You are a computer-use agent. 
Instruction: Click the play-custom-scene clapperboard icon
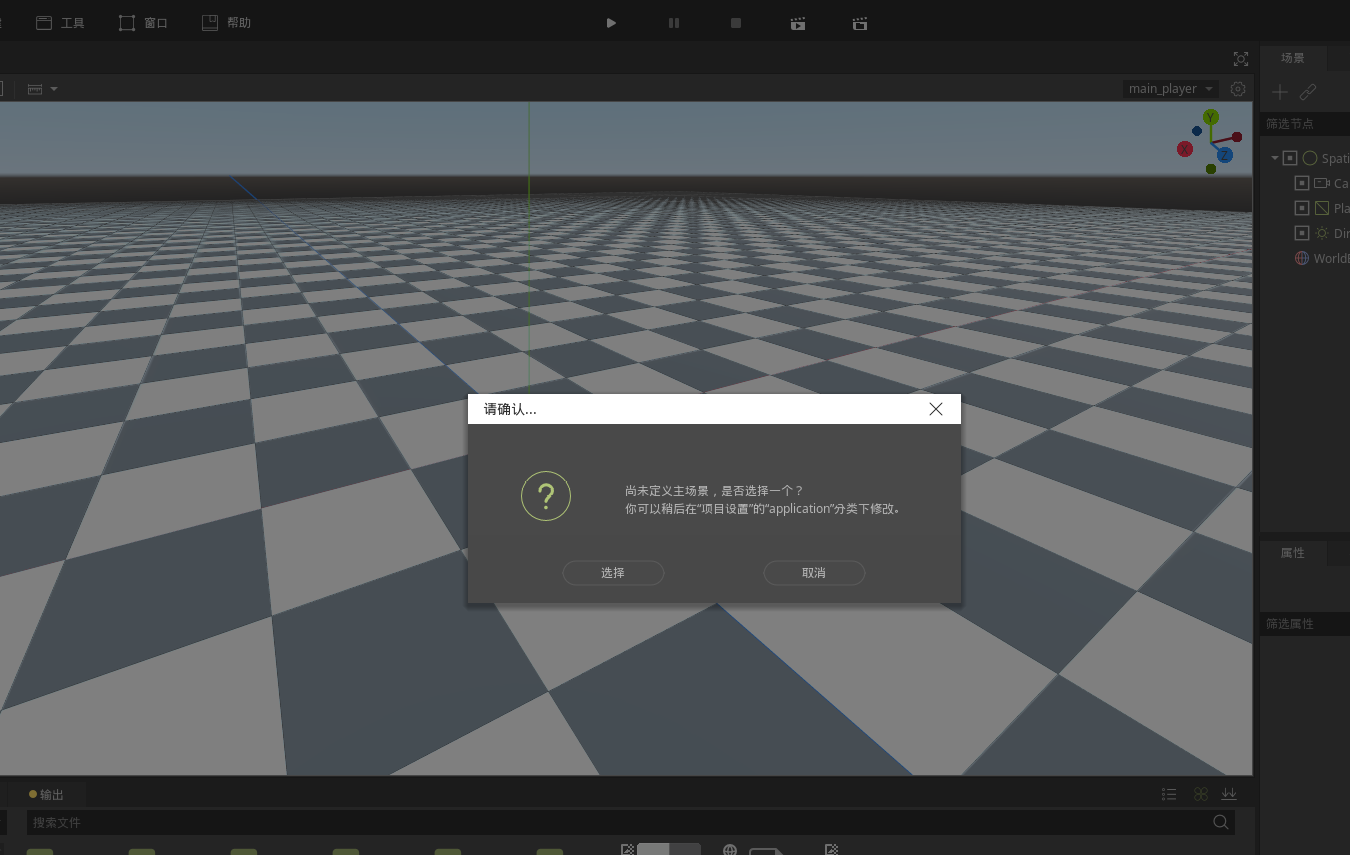860,23
